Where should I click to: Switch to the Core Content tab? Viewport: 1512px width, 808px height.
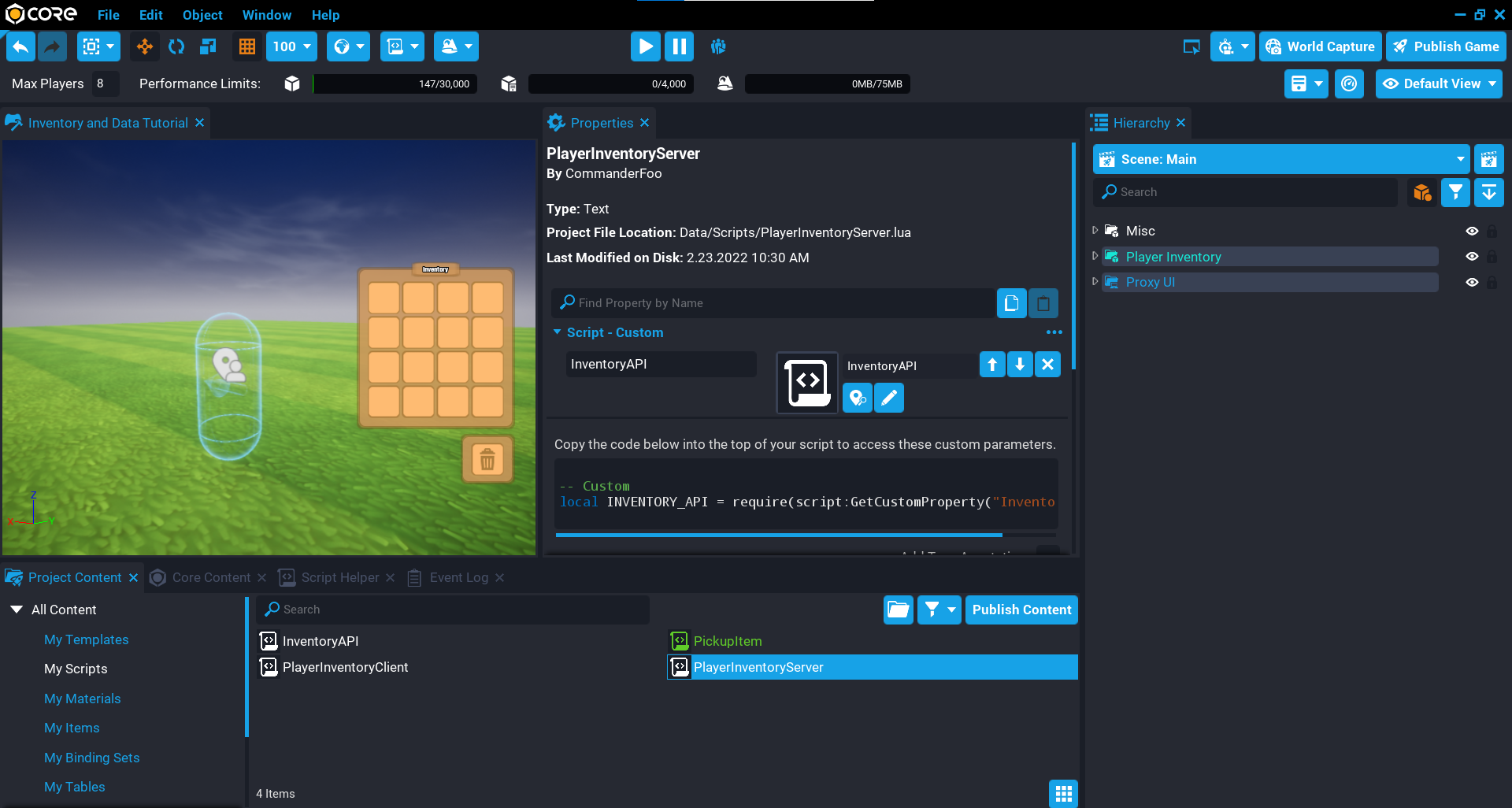point(210,577)
